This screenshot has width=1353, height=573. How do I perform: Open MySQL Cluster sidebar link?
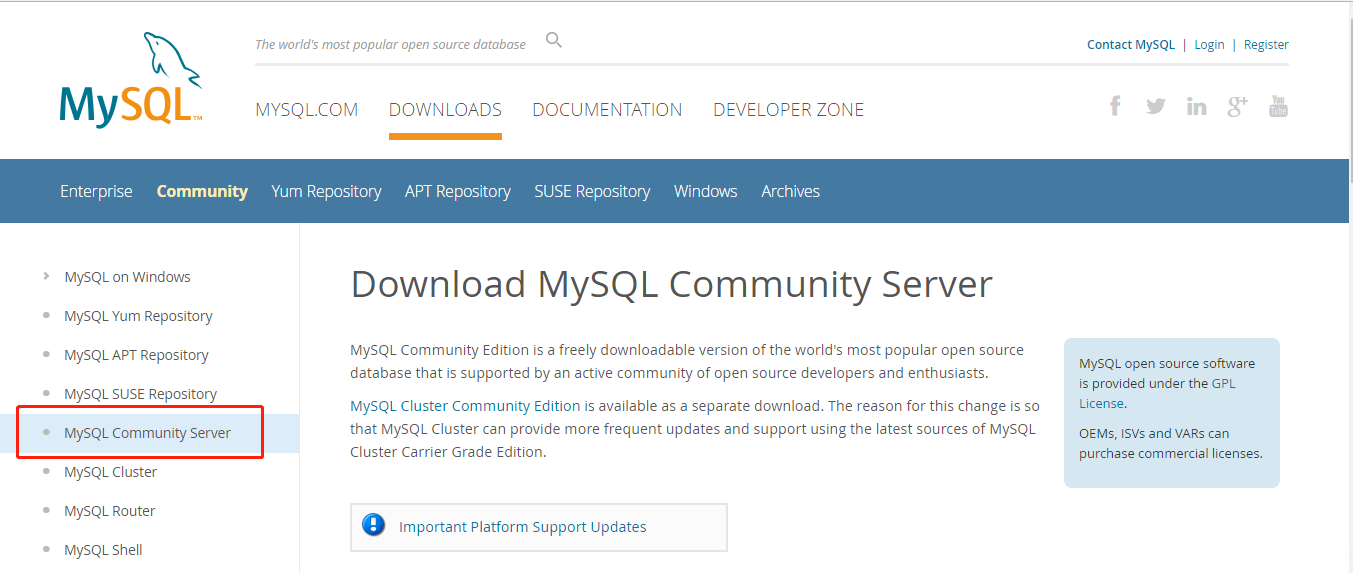pos(110,472)
